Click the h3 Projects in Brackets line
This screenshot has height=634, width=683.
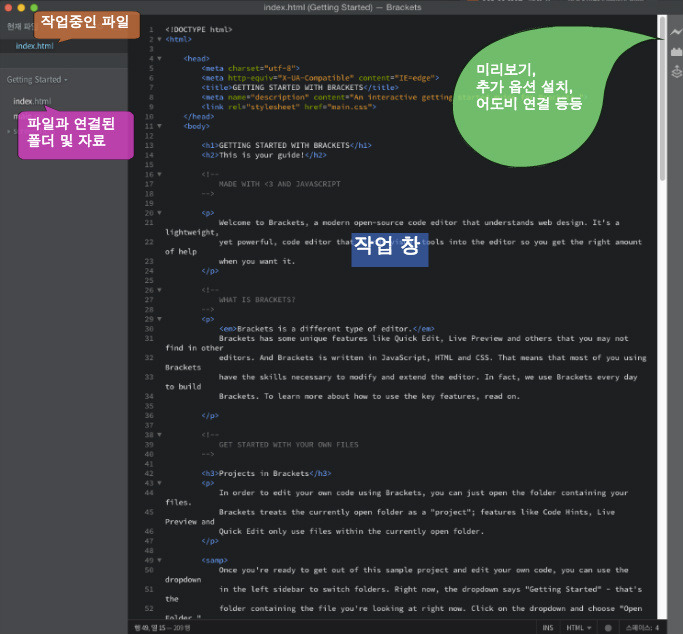(266, 473)
